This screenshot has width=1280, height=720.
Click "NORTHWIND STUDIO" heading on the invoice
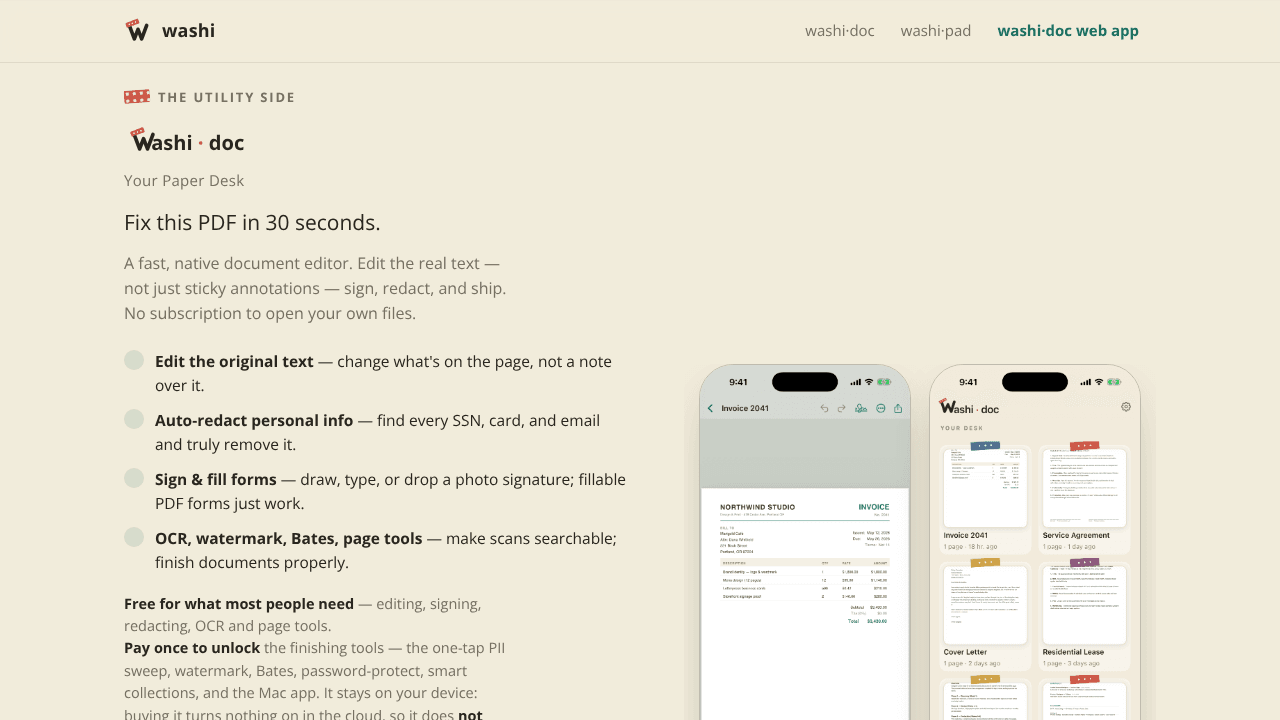[x=758, y=507]
